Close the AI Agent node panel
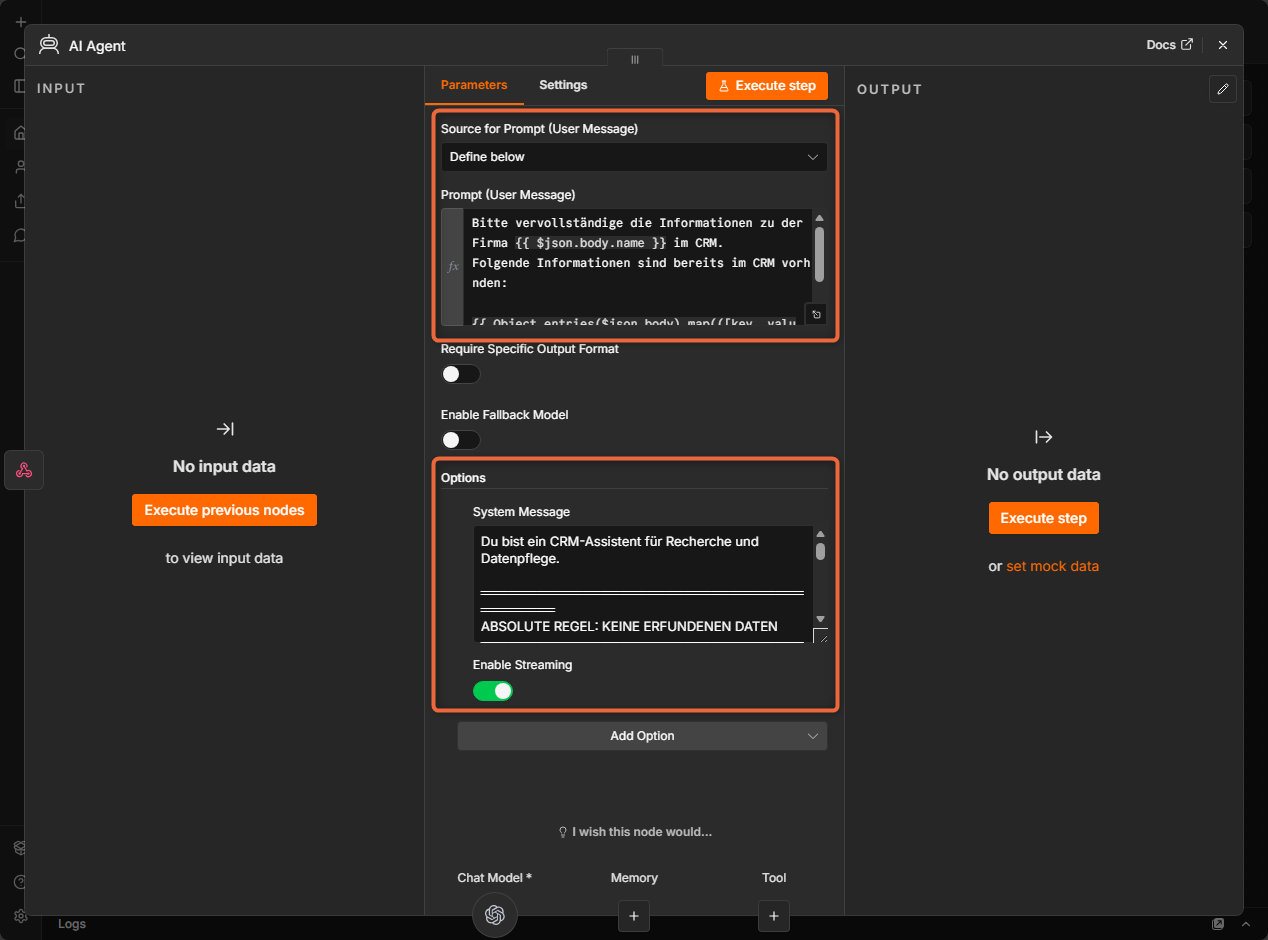1268x940 pixels. [x=1222, y=45]
